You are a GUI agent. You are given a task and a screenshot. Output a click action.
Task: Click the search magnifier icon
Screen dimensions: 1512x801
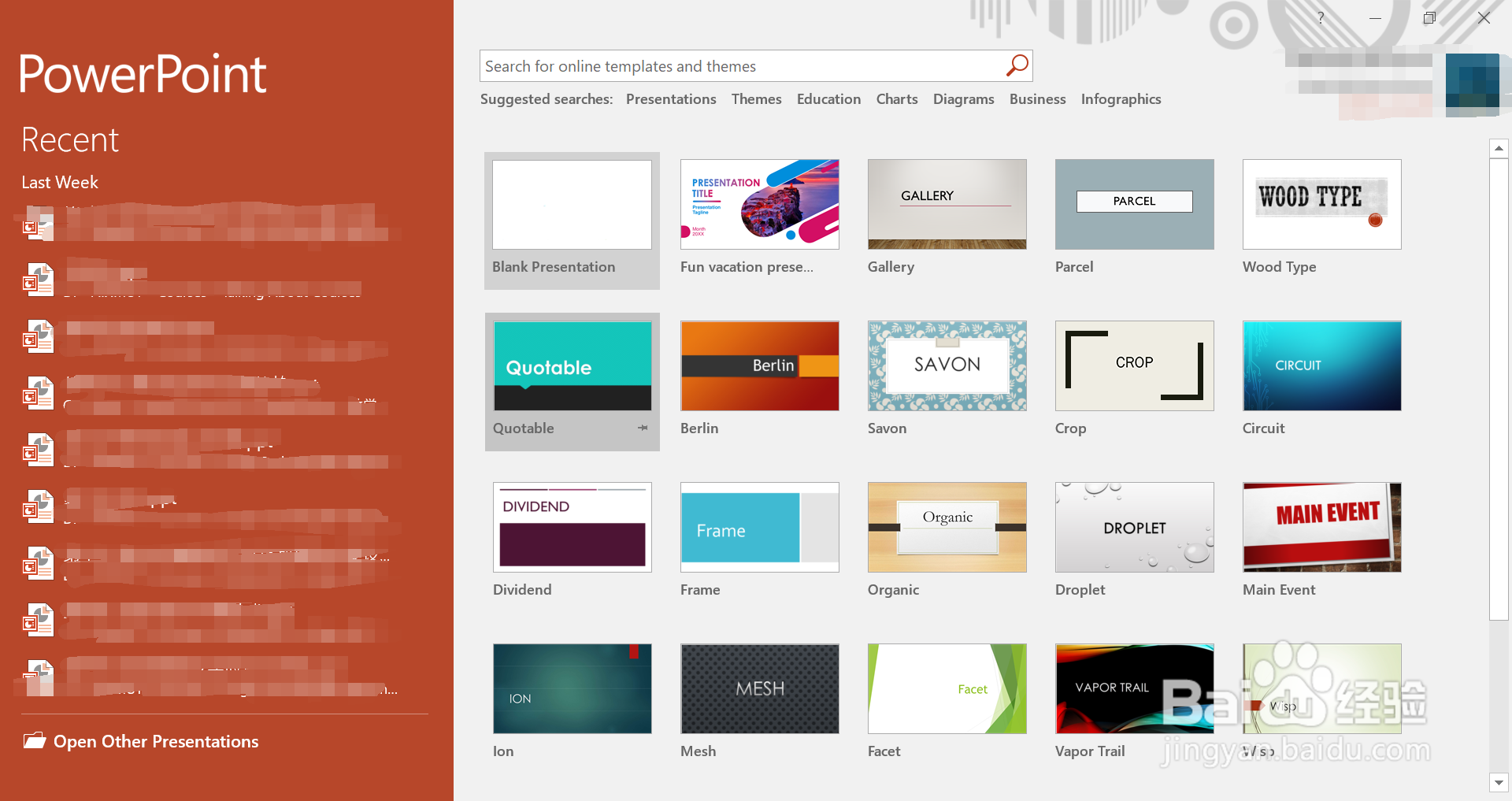1017,65
